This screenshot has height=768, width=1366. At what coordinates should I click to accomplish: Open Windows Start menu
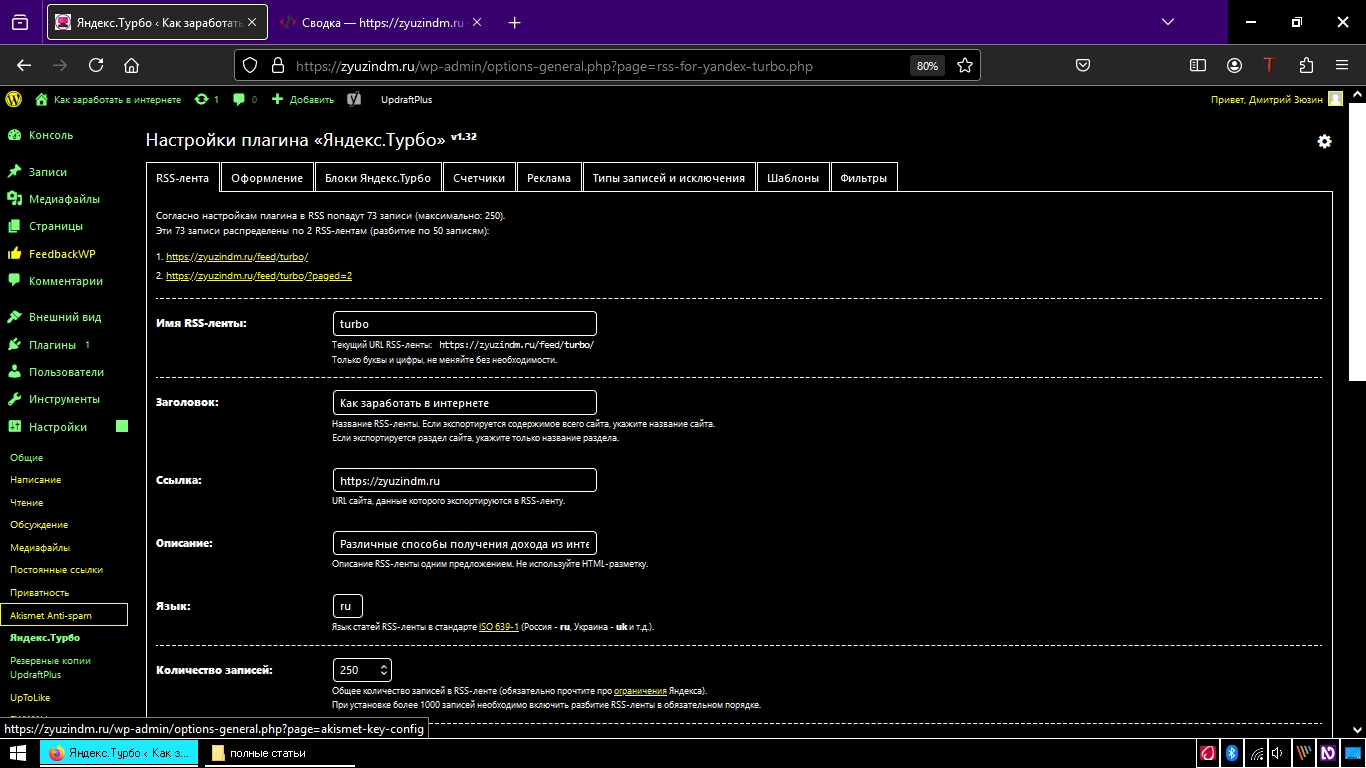coord(18,753)
